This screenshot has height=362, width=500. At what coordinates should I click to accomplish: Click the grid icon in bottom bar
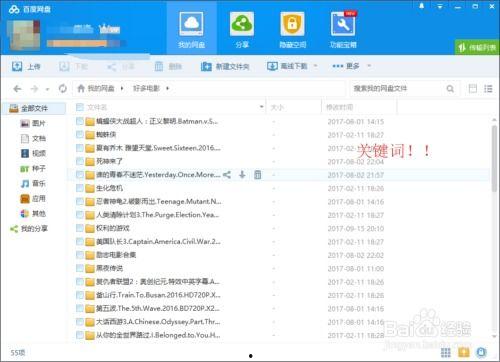[446, 352]
